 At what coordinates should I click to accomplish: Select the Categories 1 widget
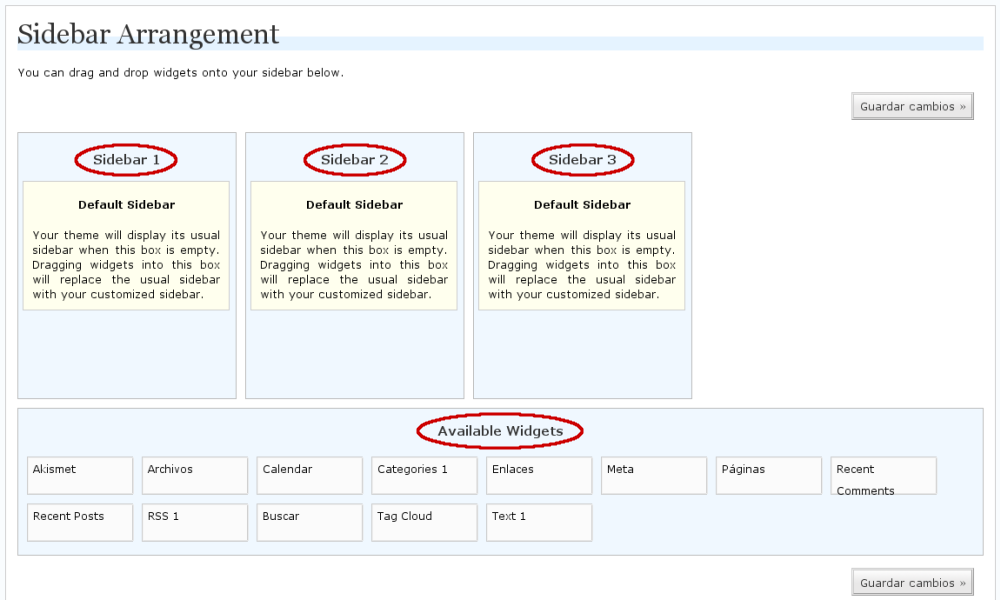[x=425, y=475]
